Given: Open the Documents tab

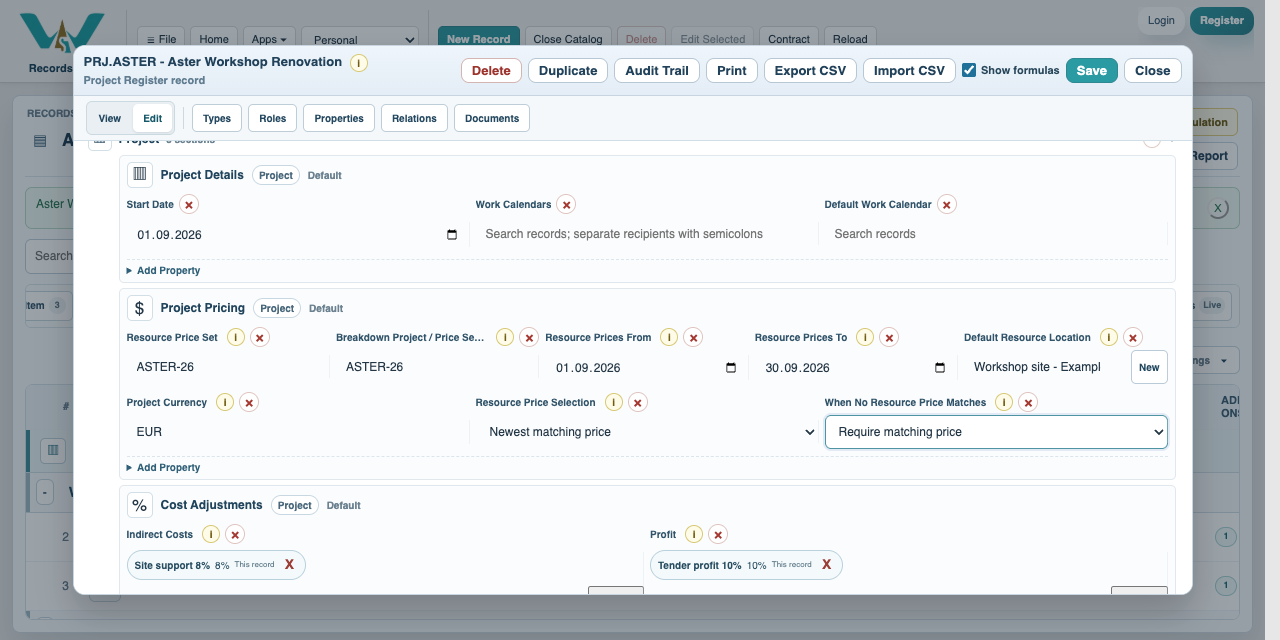Looking at the screenshot, I should (492, 118).
